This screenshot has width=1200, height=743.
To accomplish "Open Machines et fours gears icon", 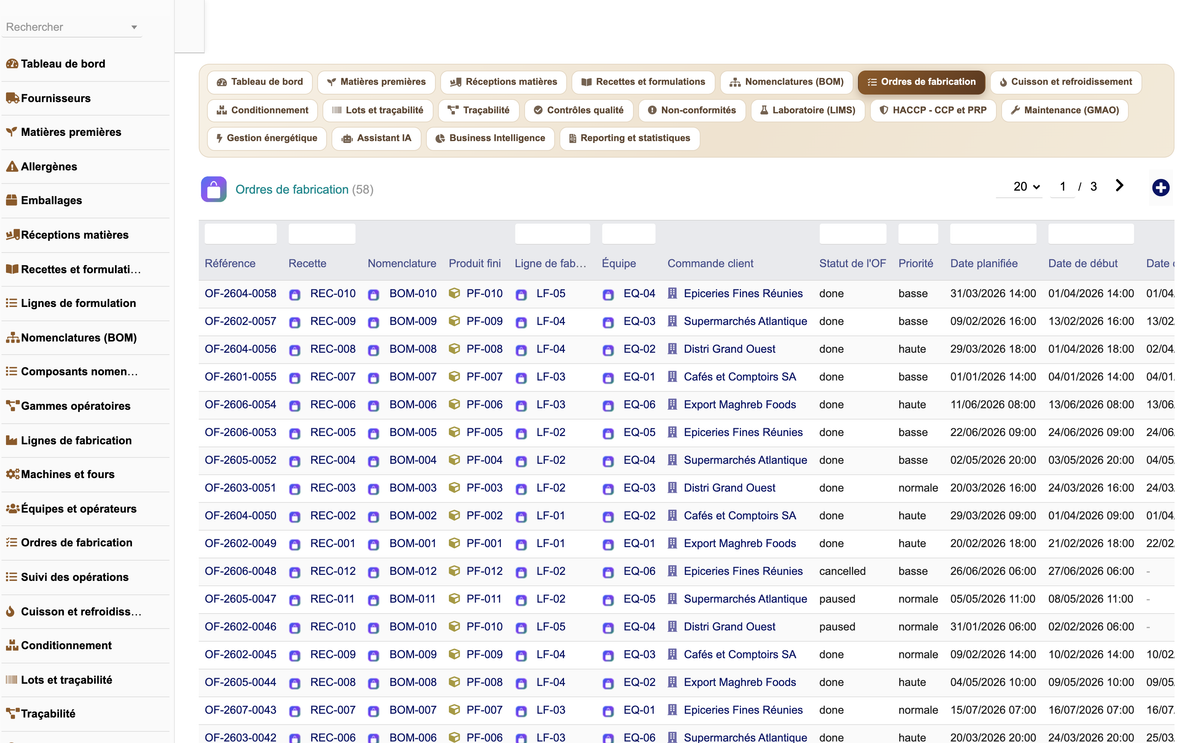I will click(12, 474).
